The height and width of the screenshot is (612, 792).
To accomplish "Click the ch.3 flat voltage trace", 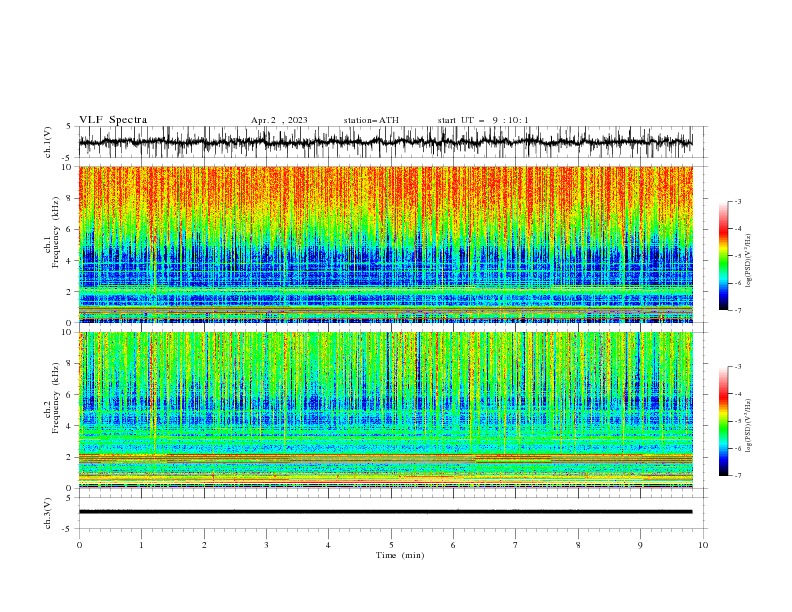I will (x=385, y=512).
